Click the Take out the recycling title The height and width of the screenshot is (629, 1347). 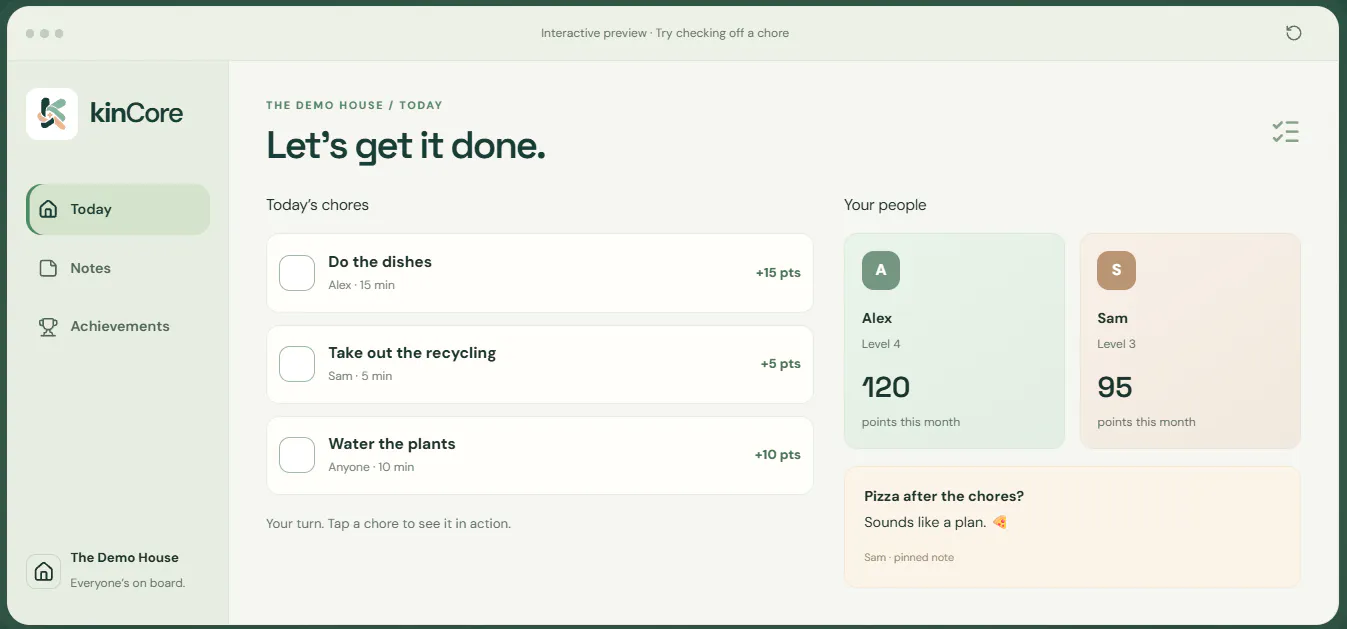pos(412,353)
